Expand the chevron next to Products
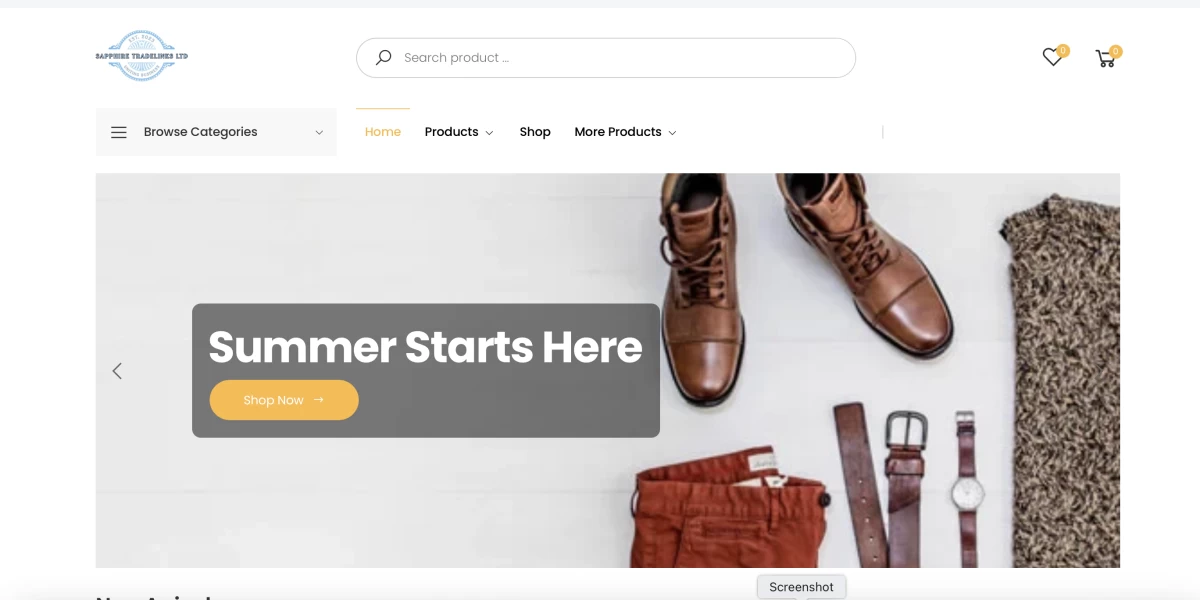This screenshot has width=1200, height=600. (x=489, y=133)
